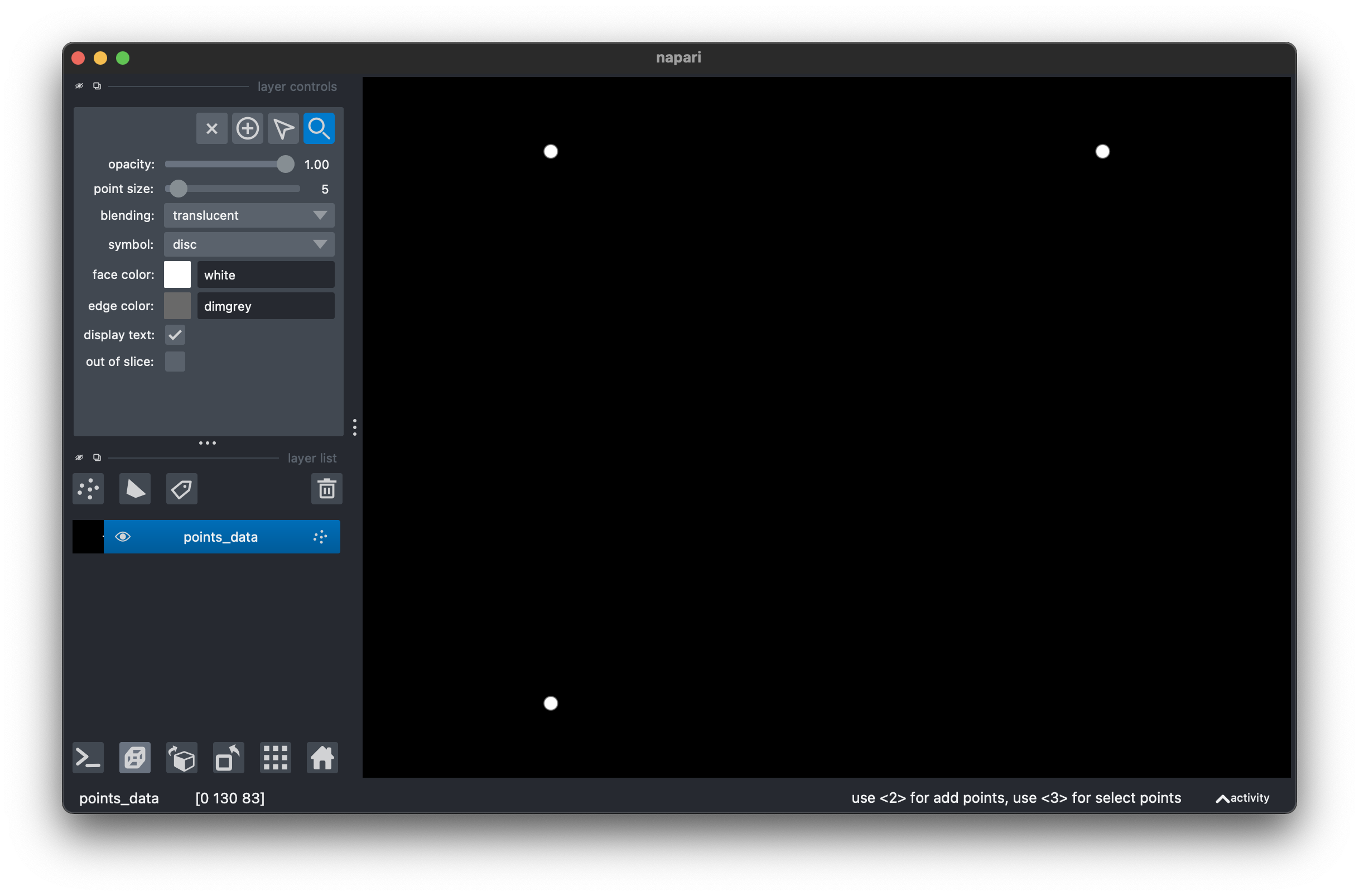
Task: Reset the view with the home button
Action: click(321, 758)
